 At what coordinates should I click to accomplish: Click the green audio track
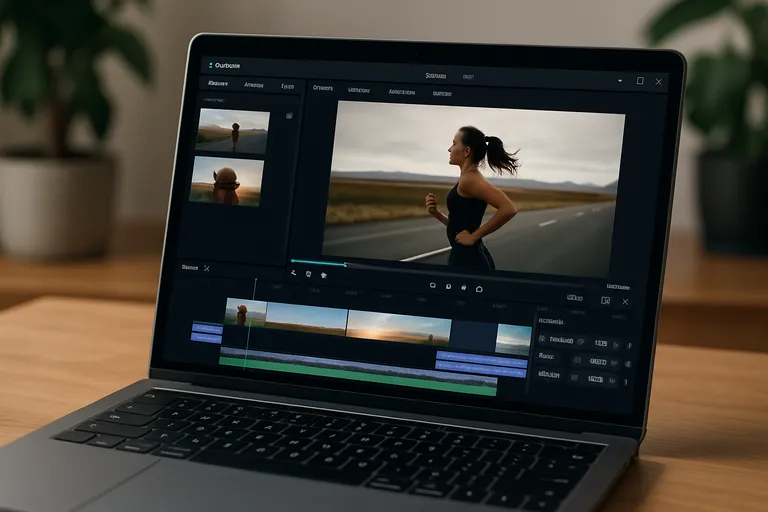358,376
